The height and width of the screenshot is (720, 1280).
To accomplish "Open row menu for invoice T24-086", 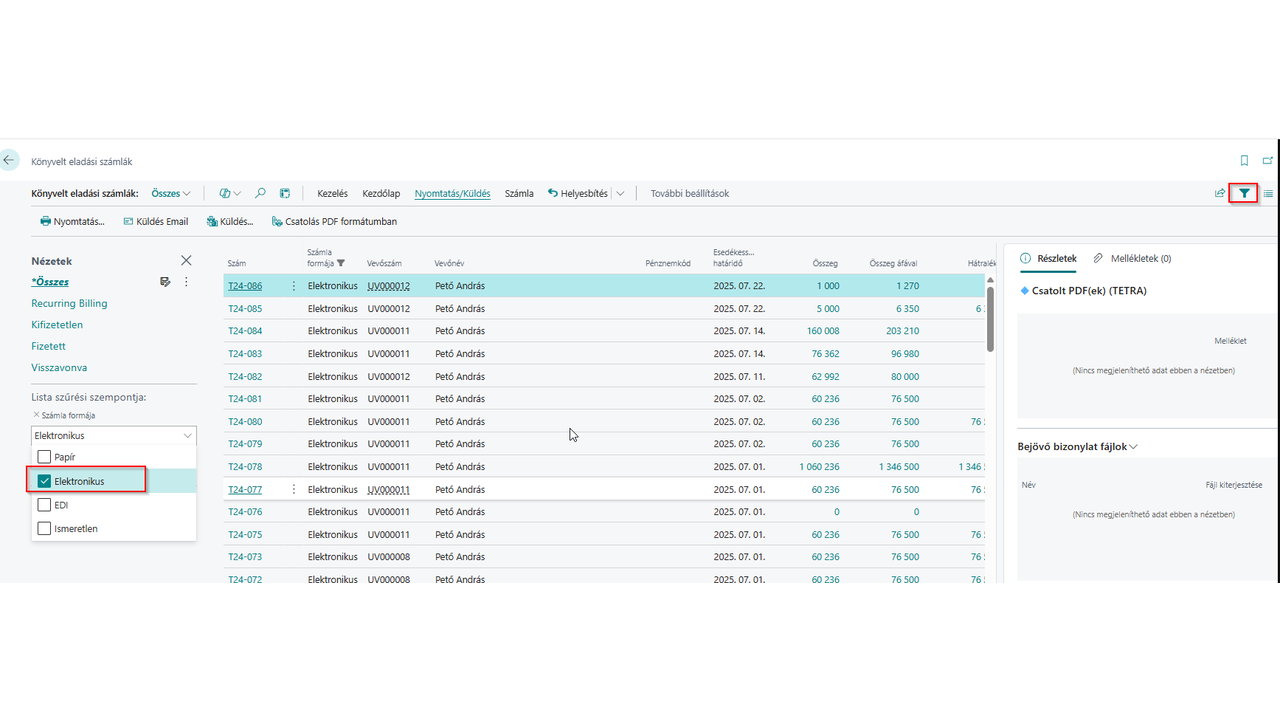I will [294, 286].
